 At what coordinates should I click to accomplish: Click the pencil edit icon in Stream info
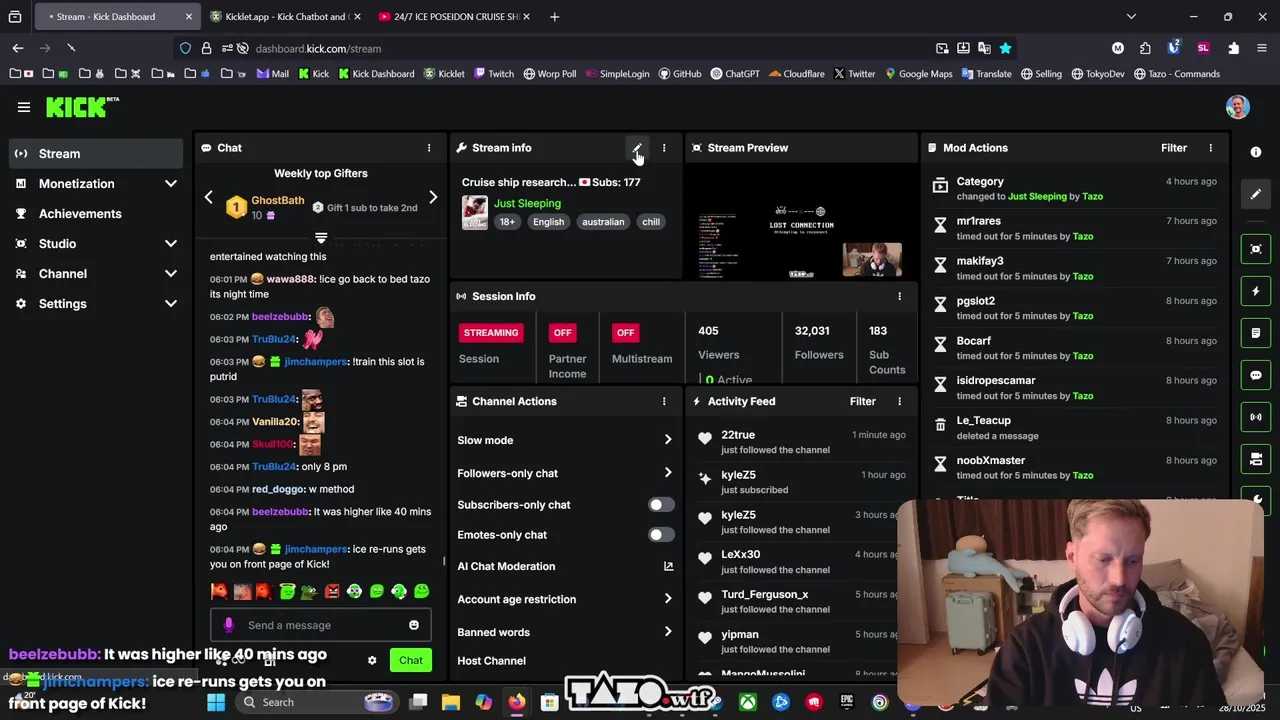[x=636, y=148]
